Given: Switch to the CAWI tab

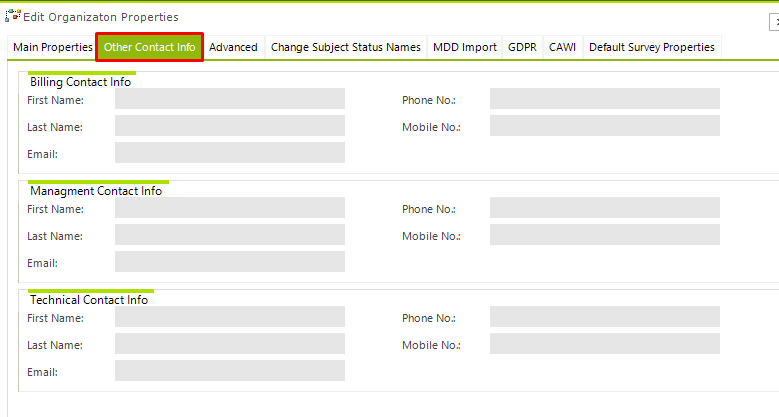Looking at the screenshot, I should pos(562,47).
